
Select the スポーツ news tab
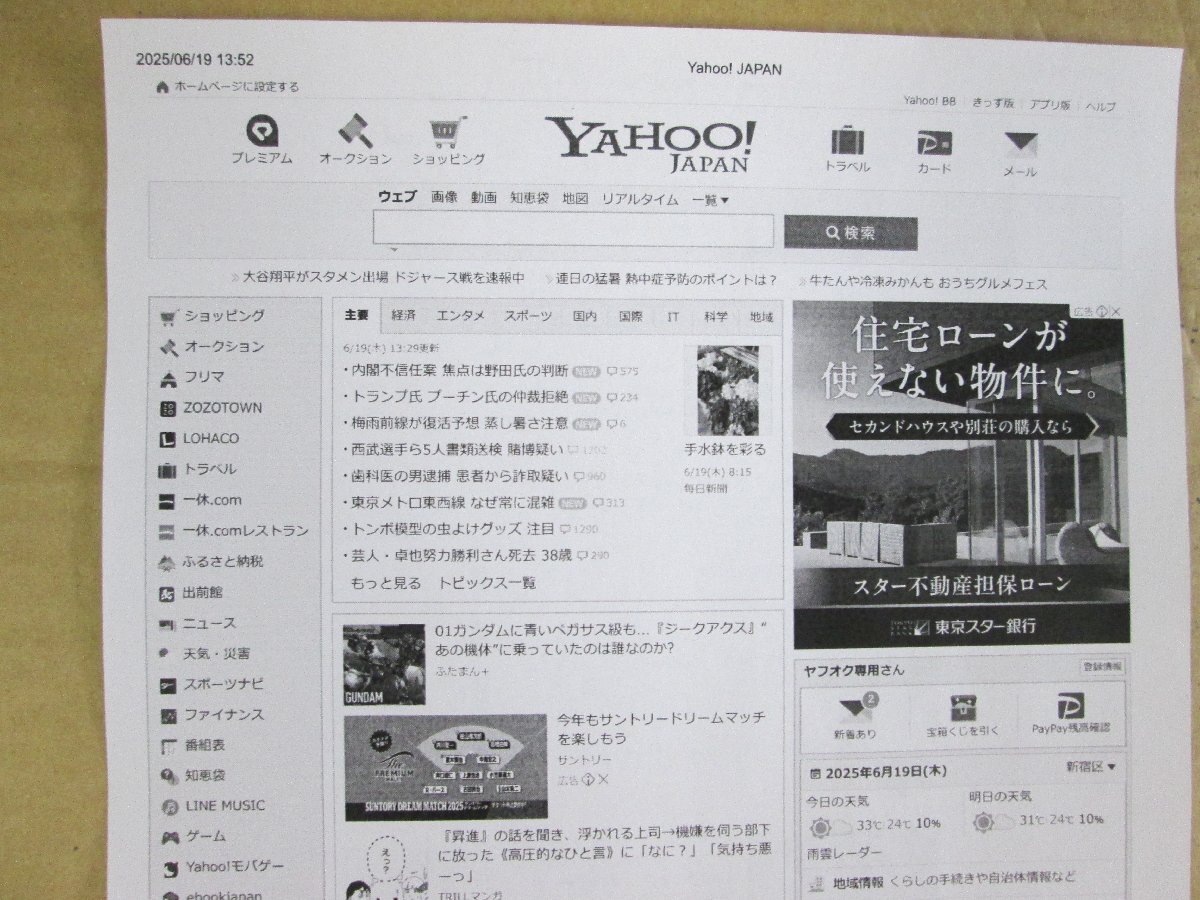528,316
